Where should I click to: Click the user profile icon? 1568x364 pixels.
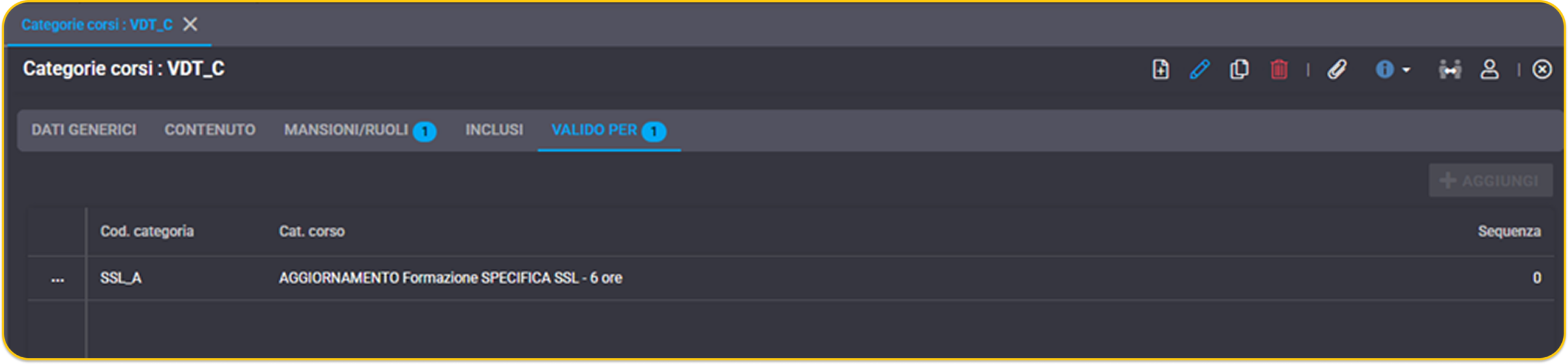pos(1490,69)
